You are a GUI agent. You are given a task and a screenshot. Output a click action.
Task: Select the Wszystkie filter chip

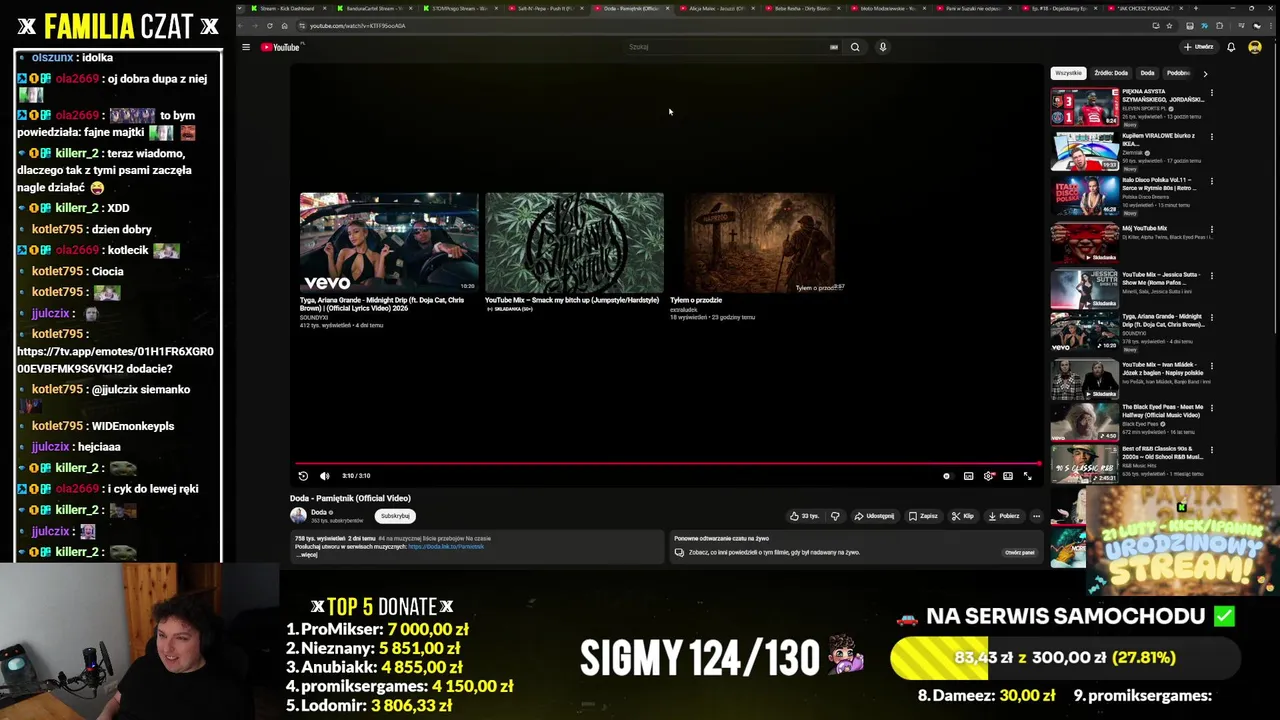pos(1068,73)
